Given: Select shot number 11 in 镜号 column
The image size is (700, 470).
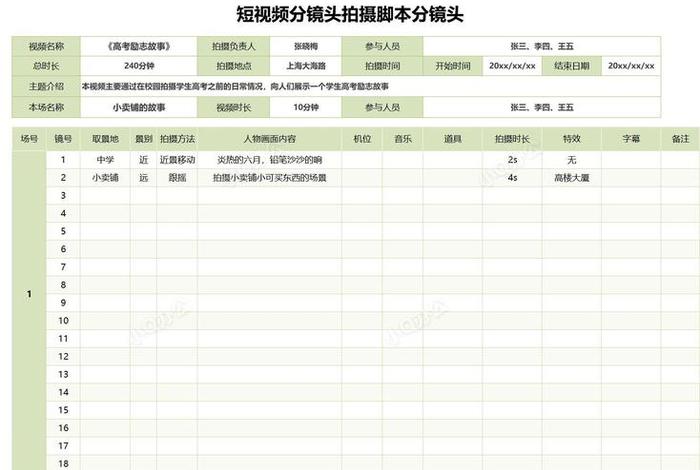Looking at the screenshot, I should pyautogui.click(x=63, y=338).
